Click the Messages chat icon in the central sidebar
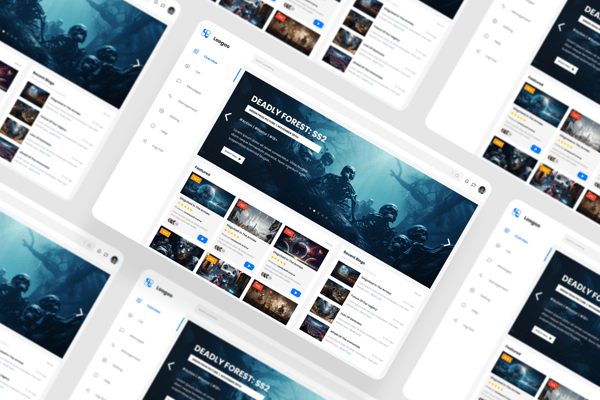 179,81
